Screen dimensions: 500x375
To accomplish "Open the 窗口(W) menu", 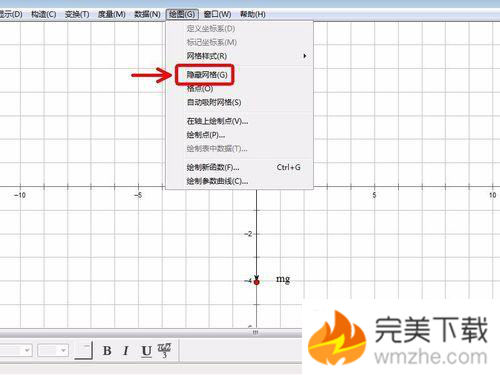I will pos(217,14).
